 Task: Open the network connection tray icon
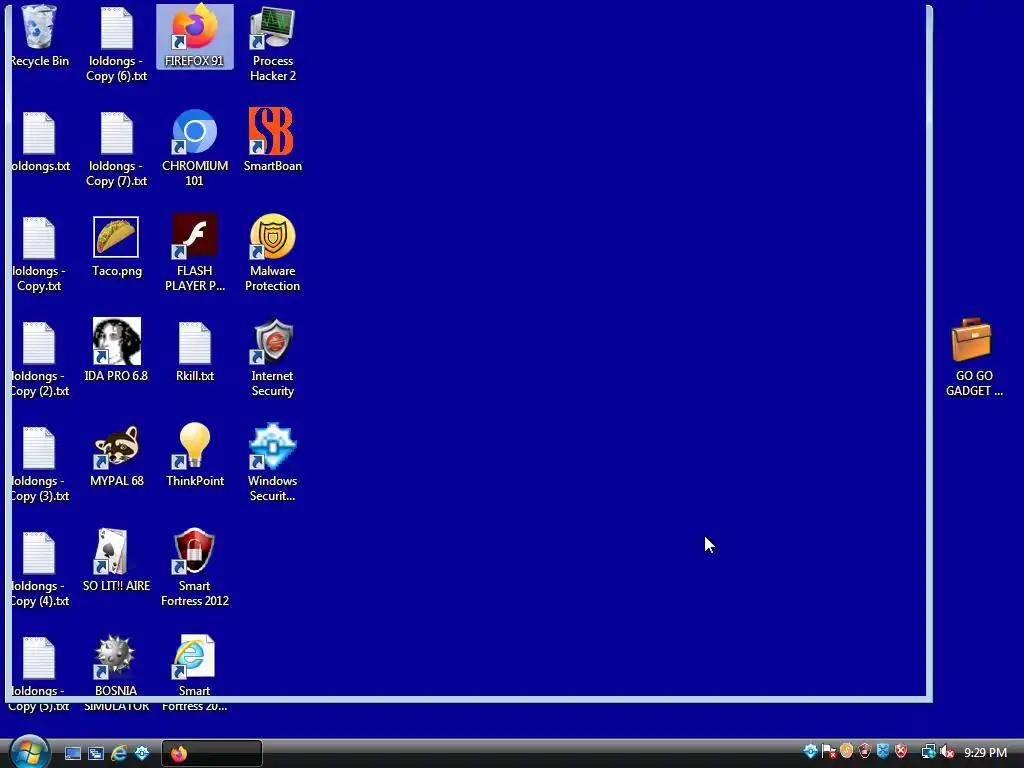click(928, 752)
